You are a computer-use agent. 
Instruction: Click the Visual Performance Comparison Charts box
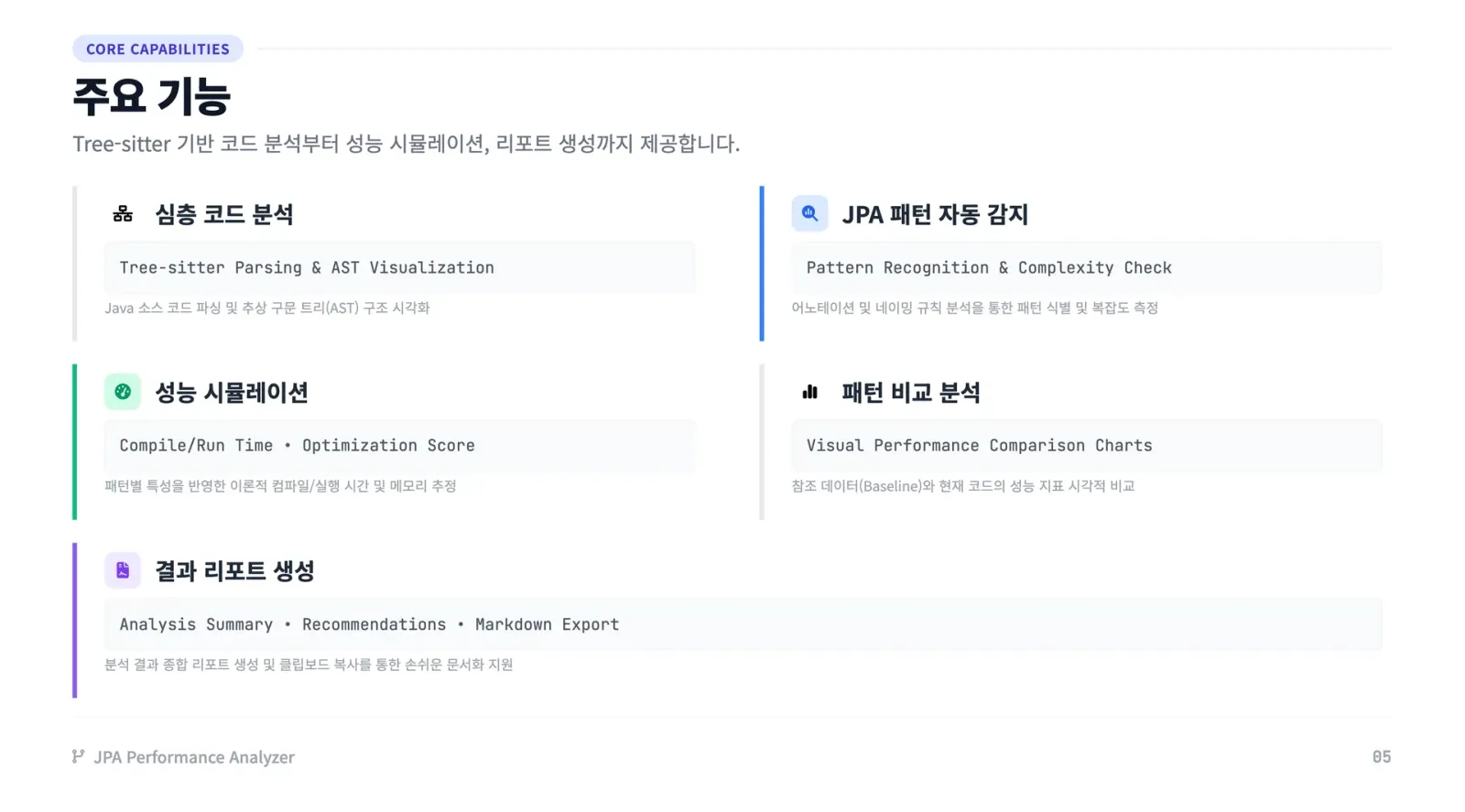tap(1087, 446)
